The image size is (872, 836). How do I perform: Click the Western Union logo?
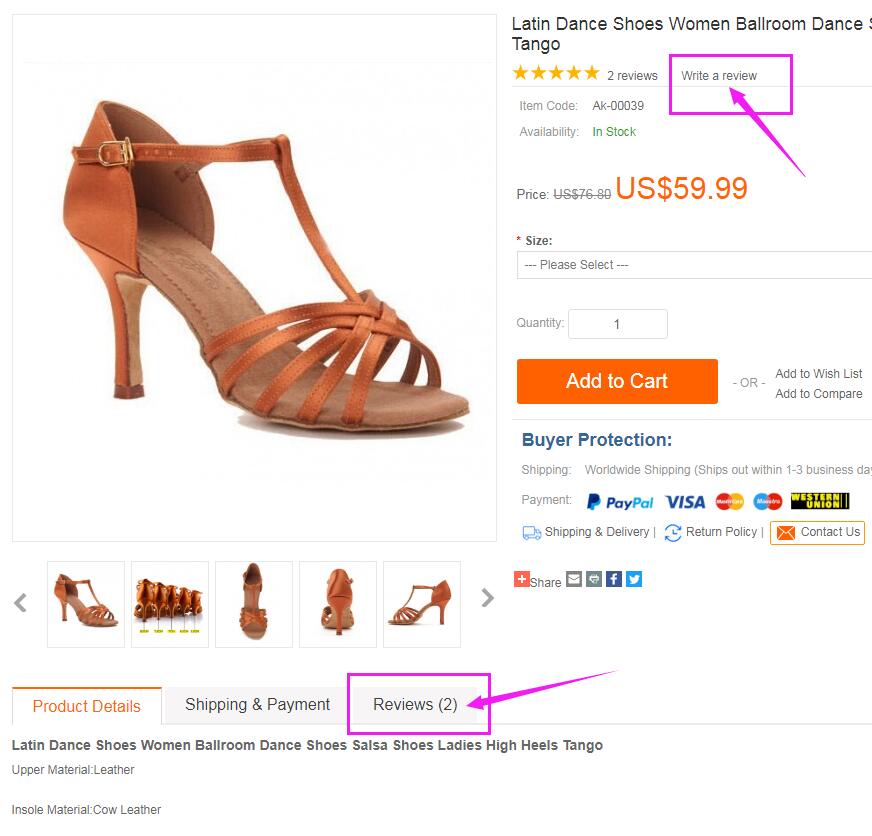point(820,501)
